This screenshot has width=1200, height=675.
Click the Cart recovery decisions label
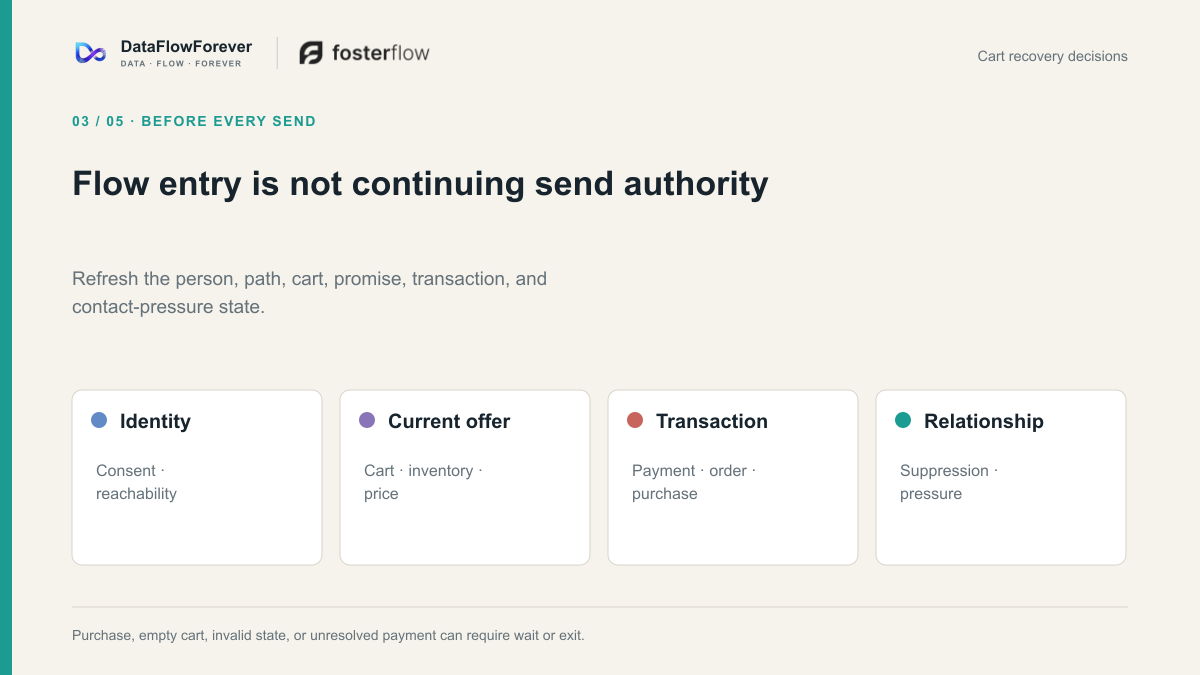1052,56
